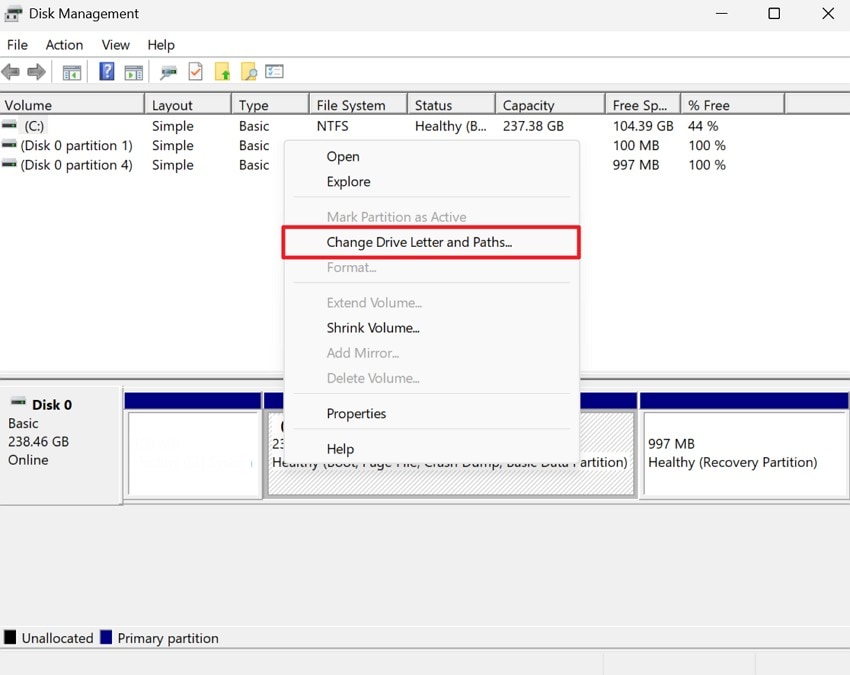Select the (Disk 0 partition 4) row
This screenshot has width=850, height=675.
click(x=76, y=165)
